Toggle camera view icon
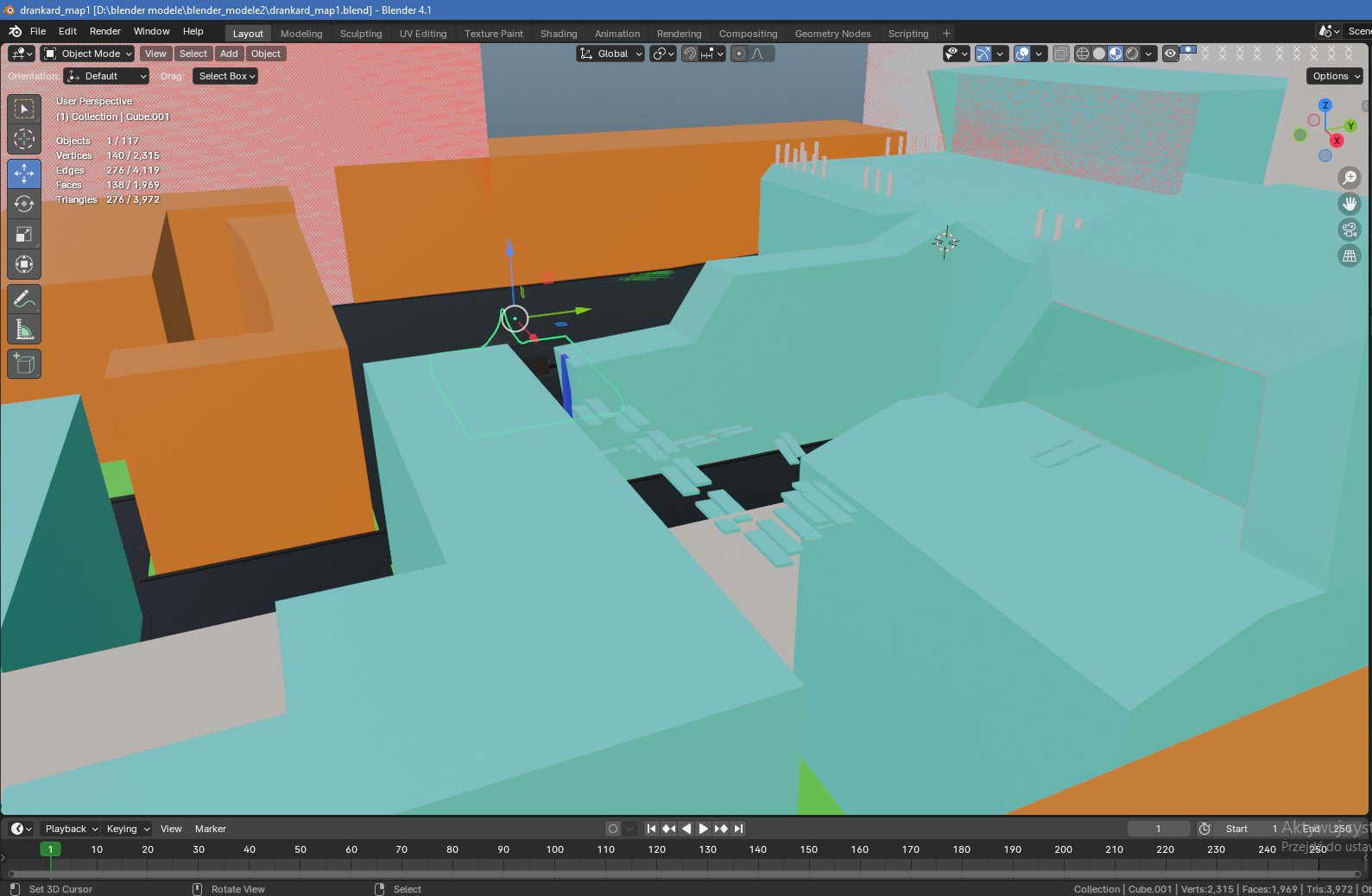The image size is (1372, 896). coord(1350,230)
